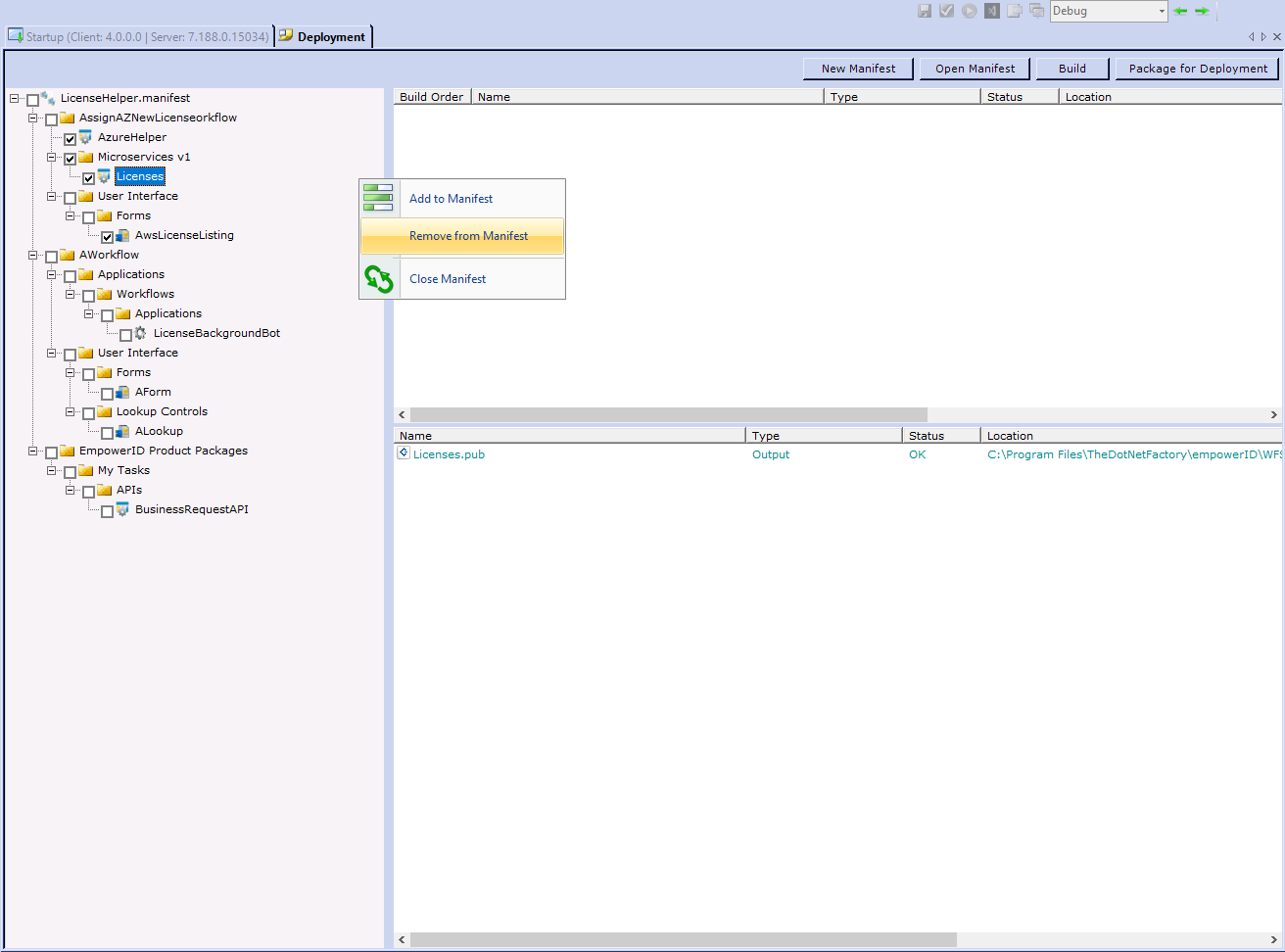Click the AzureHelper microservice icon
The height and width of the screenshot is (952, 1285).
pyautogui.click(x=84, y=137)
